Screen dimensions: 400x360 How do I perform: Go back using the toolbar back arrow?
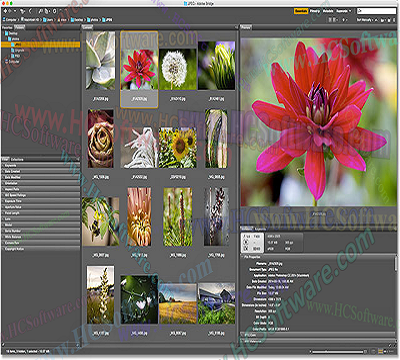5,11
